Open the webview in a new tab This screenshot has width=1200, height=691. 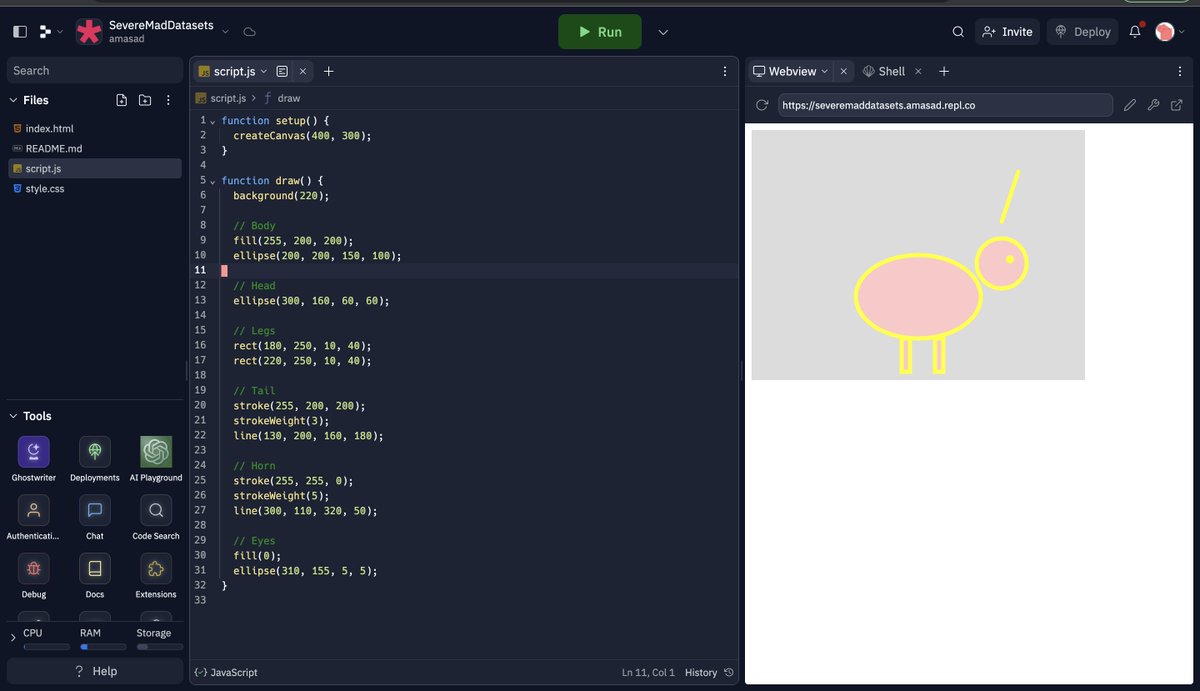1176,104
